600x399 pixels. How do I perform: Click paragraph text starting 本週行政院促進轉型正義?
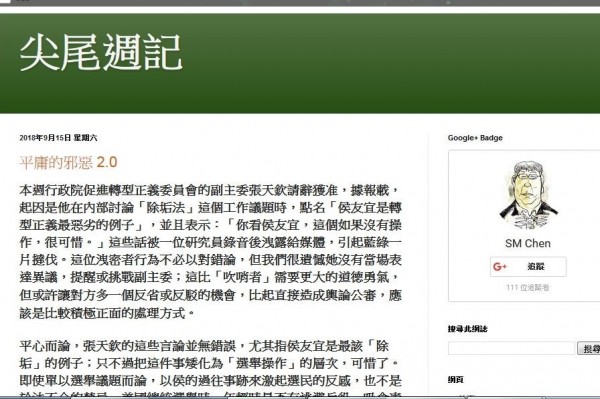pyautogui.click(x=210, y=251)
